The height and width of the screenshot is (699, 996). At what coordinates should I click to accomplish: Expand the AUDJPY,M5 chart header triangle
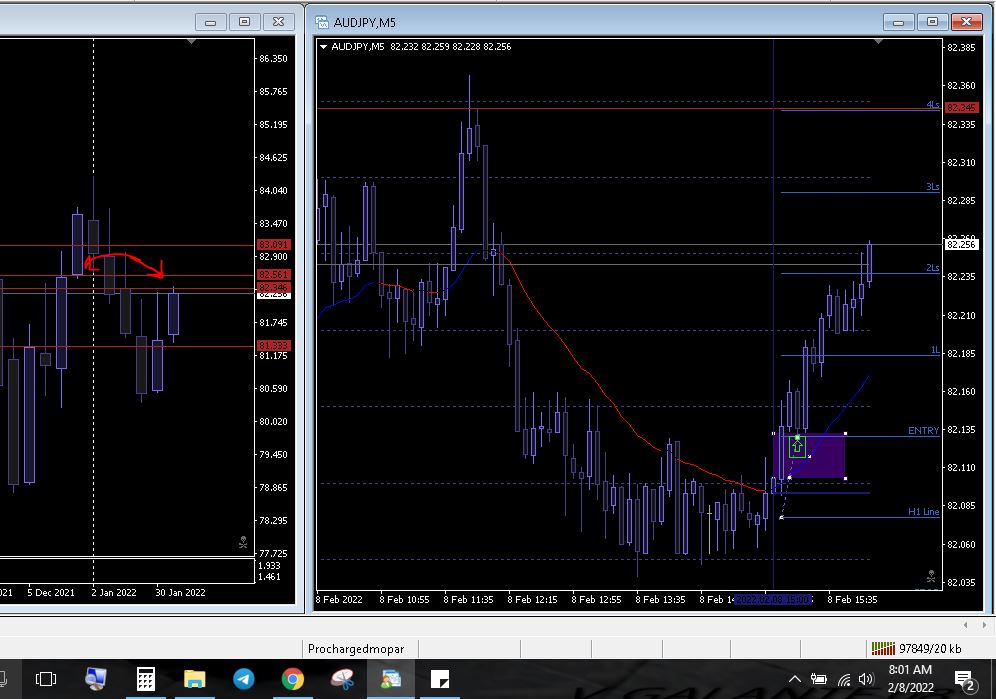click(x=323, y=46)
